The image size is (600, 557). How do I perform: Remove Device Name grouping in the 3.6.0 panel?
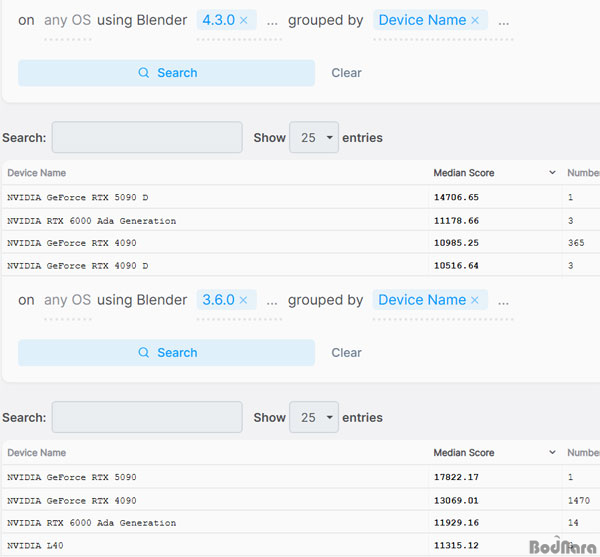click(475, 300)
